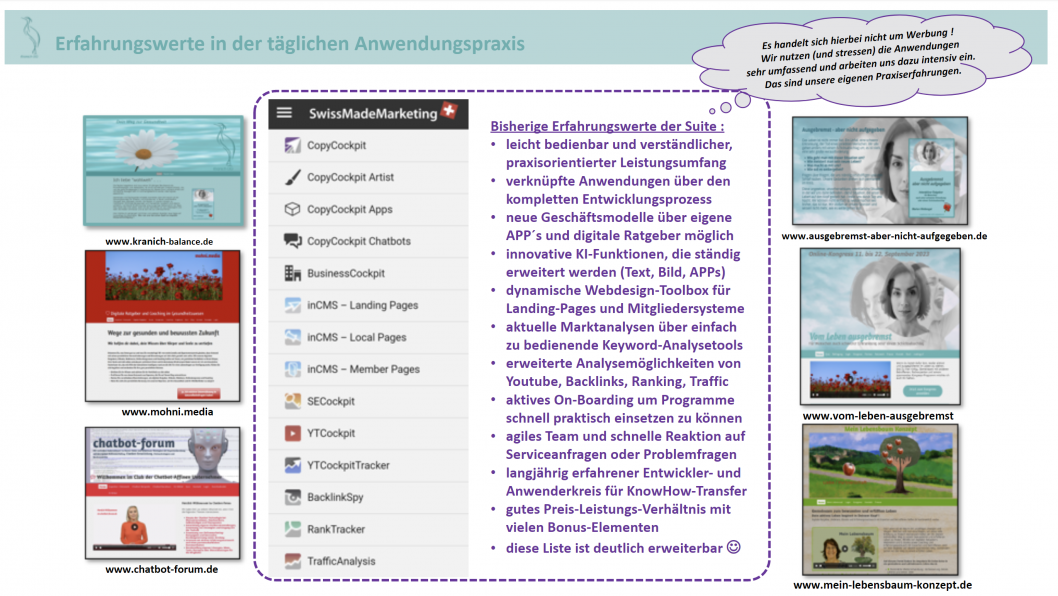Choose inCMS – Local Pages entry
The height and width of the screenshot is (596, 1058).
[x=368, y=337]
